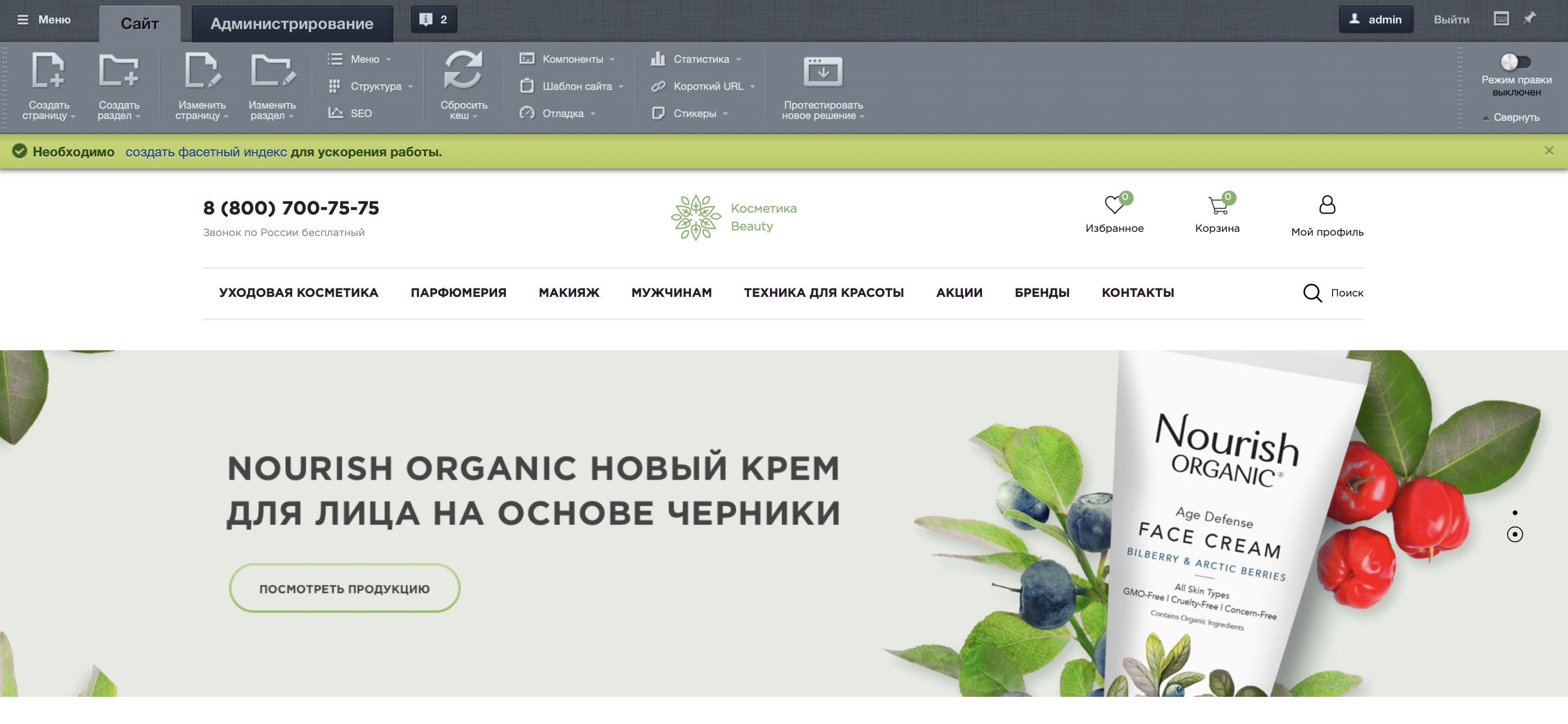Viewport: 1568px width, 724px height.
Task: Click ПОСМОТРЕТЬ ПРОДУКЦИЮ button
Action: coord(344,588)
